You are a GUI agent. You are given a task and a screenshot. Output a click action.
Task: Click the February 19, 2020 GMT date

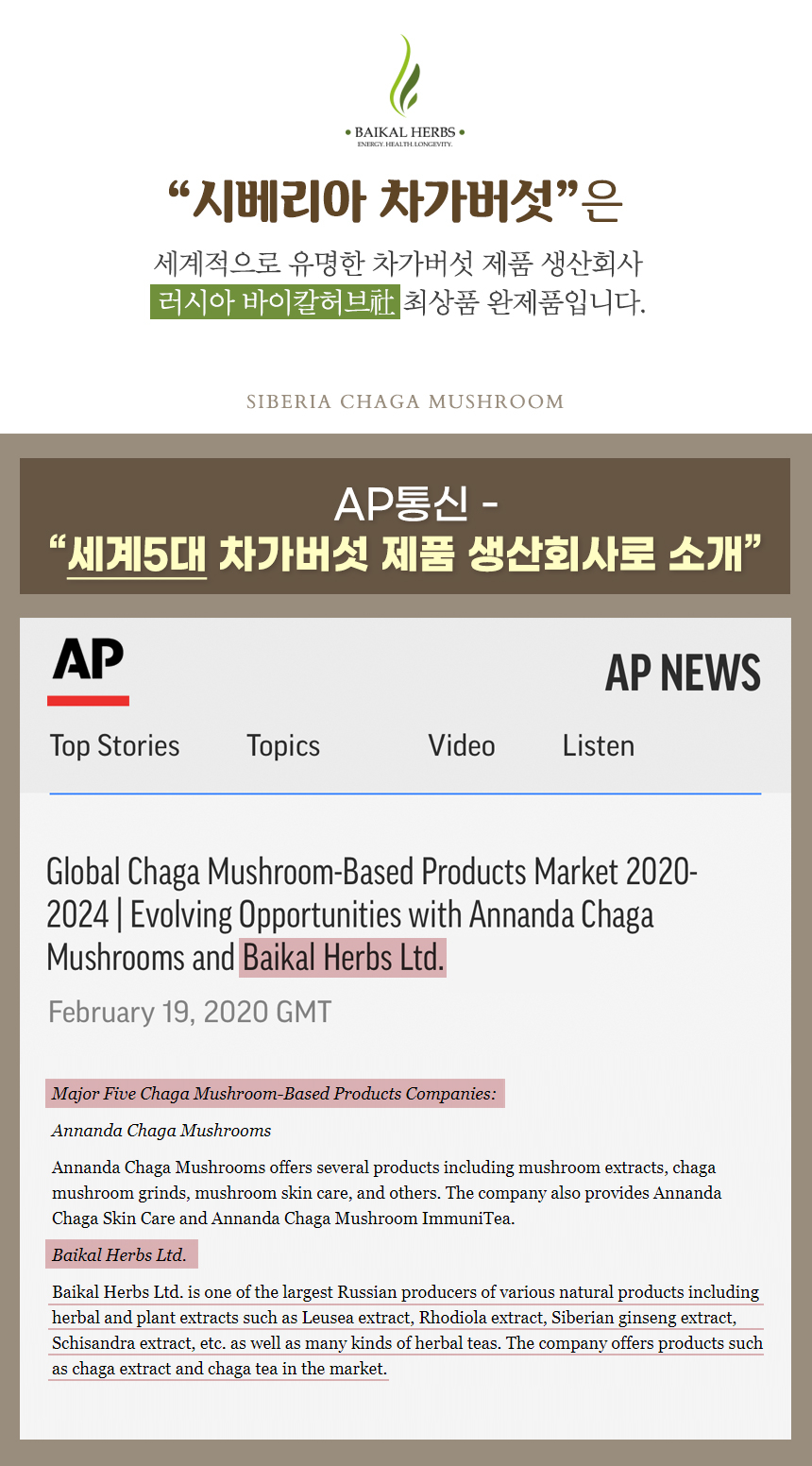click(190, 1012)
